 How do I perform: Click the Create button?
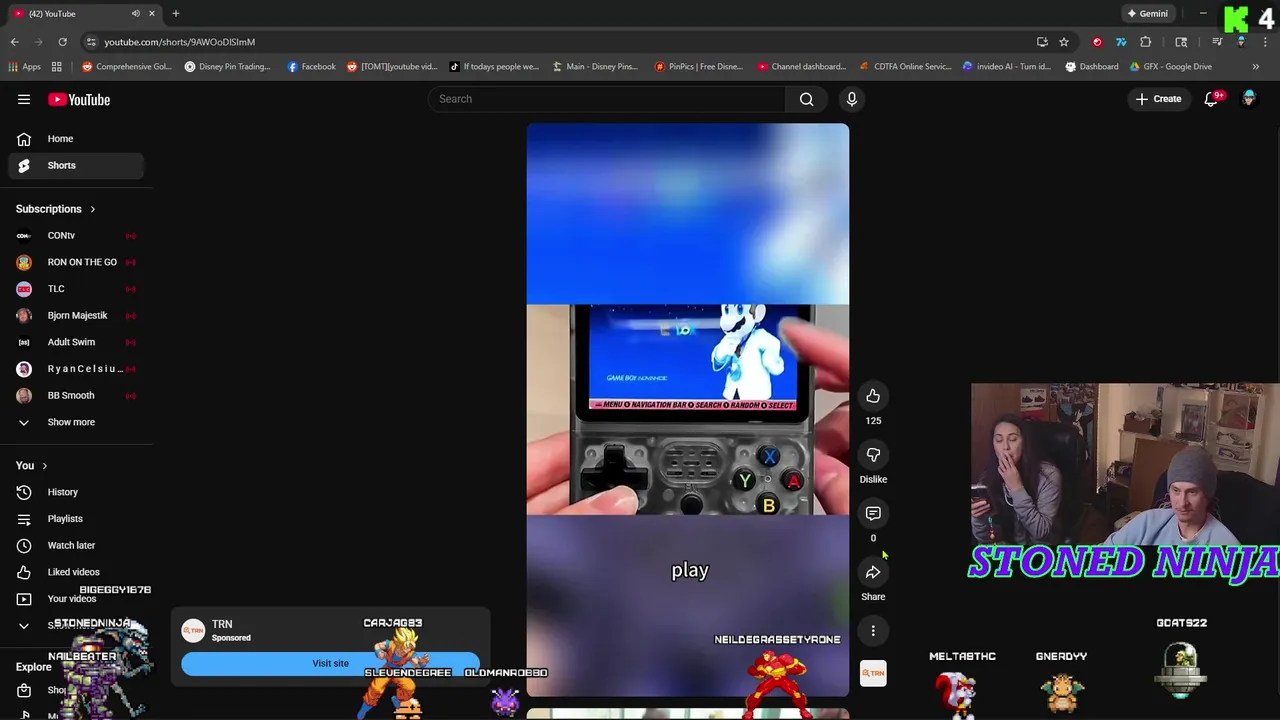point(1158,99)
